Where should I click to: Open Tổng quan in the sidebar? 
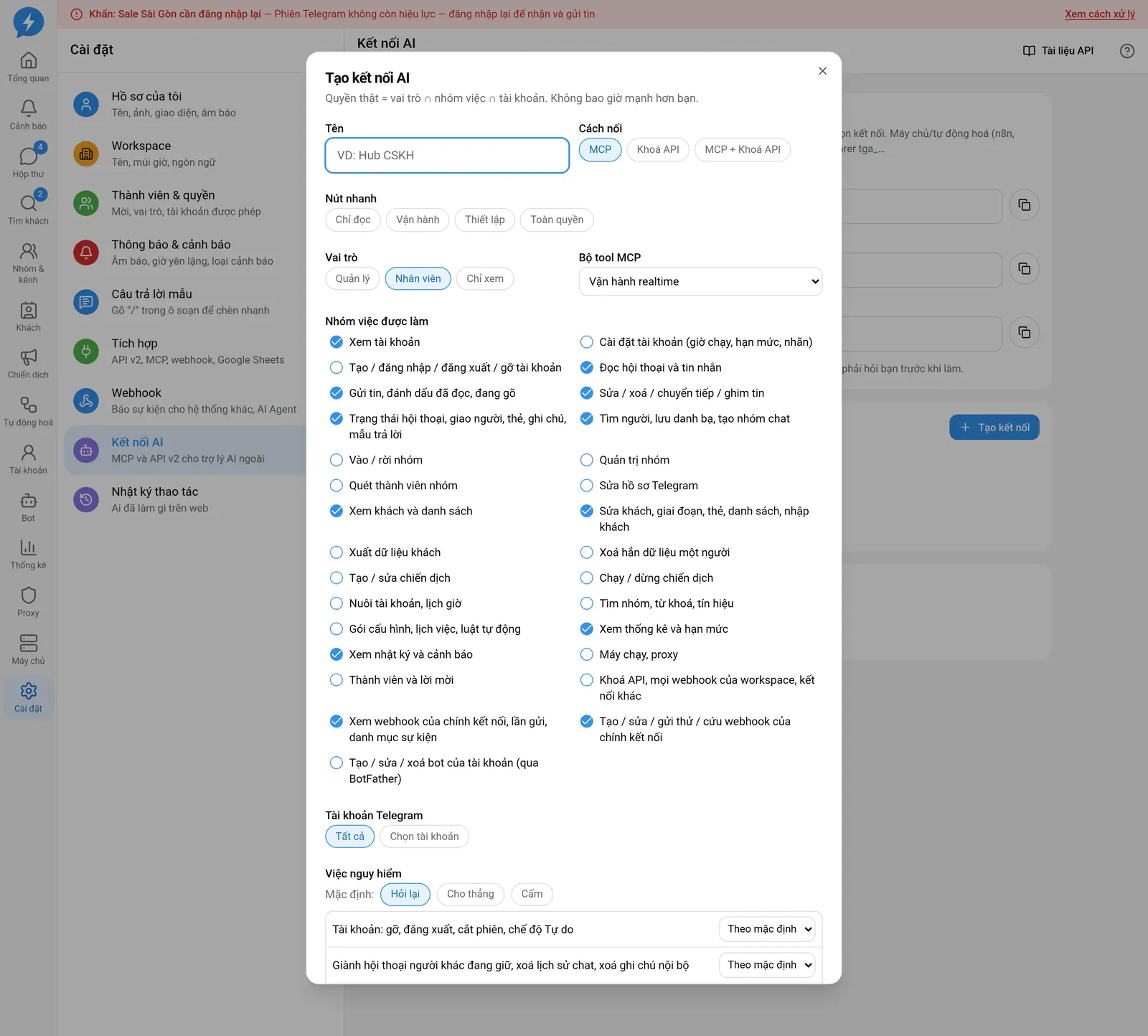(x=28, y=67)
